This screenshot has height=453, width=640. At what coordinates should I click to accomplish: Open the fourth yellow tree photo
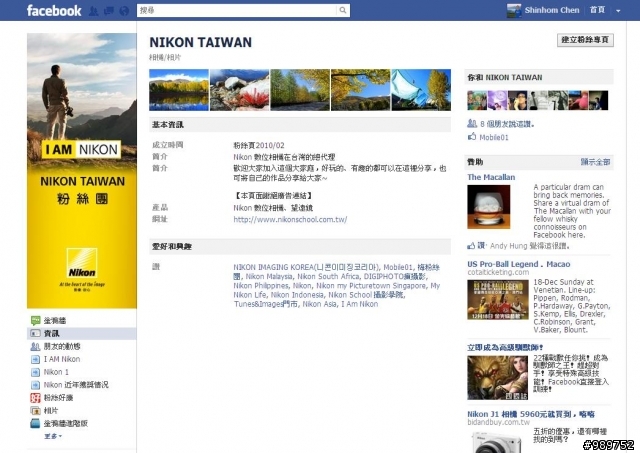pyautogui.click(x=360, y=90)
